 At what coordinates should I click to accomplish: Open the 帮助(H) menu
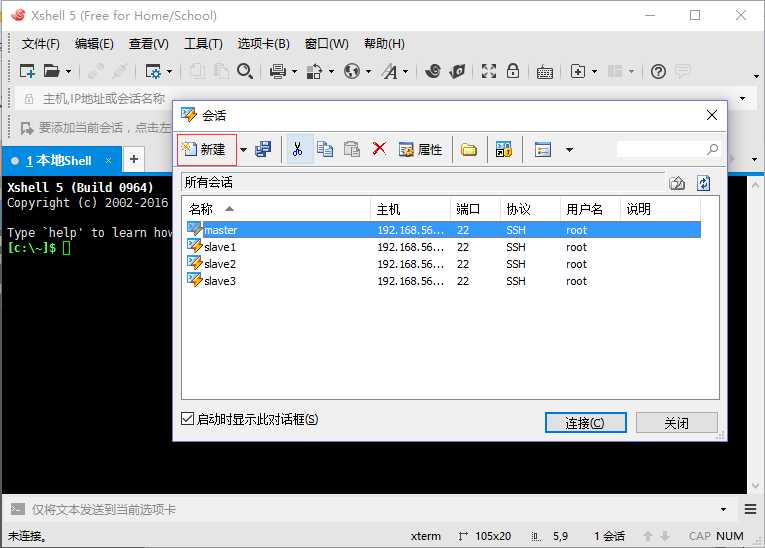(384, 44)
